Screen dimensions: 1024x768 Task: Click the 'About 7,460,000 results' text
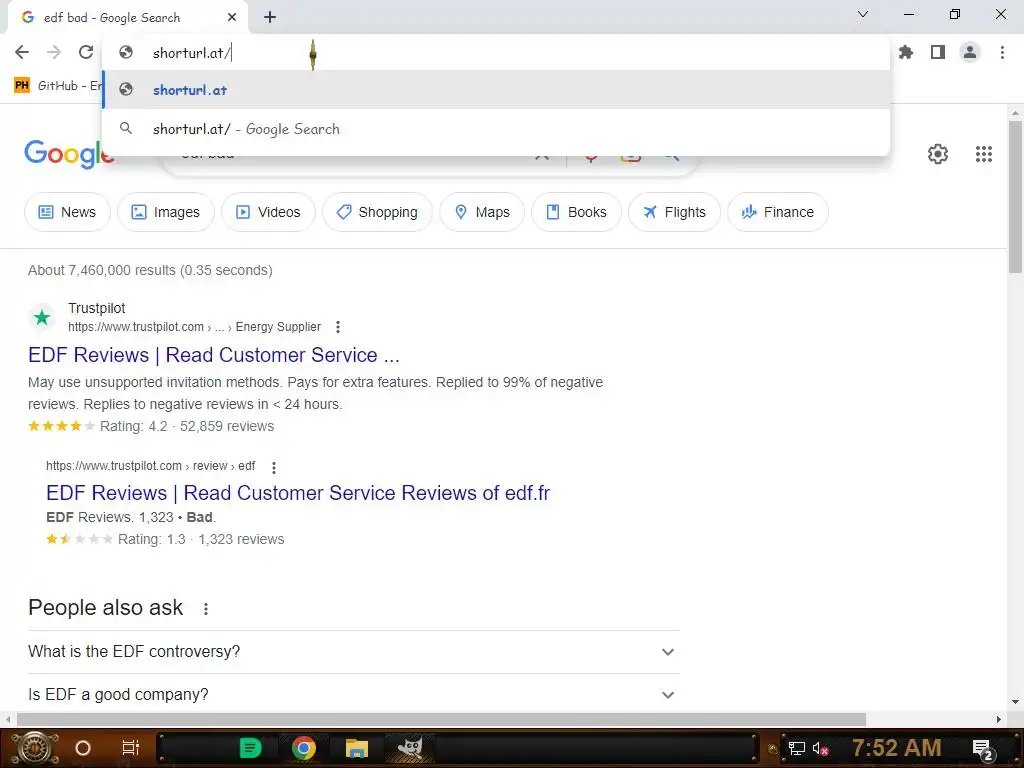point(150,270)
